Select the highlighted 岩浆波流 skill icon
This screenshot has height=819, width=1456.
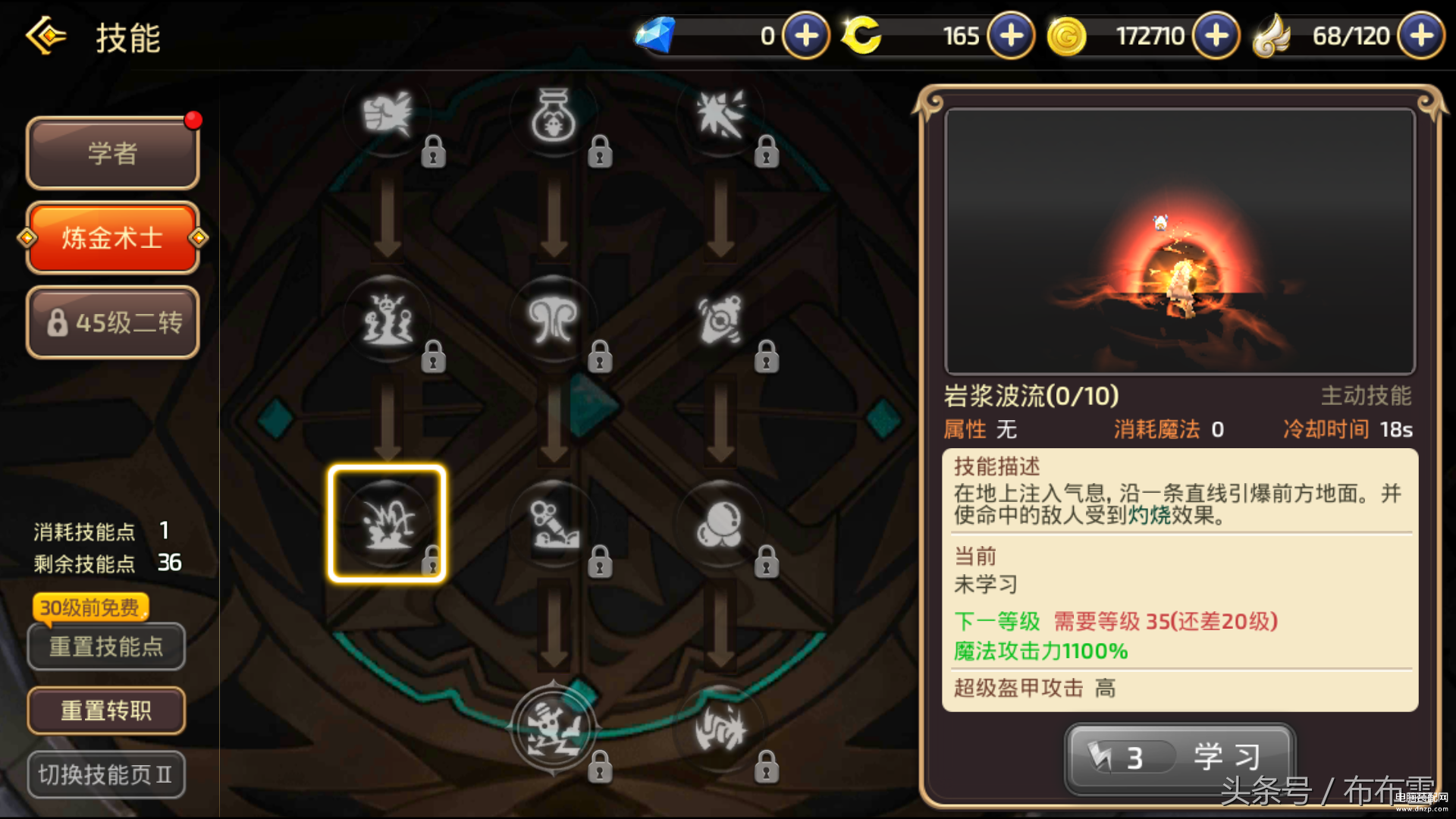click(x=387, y=523)
